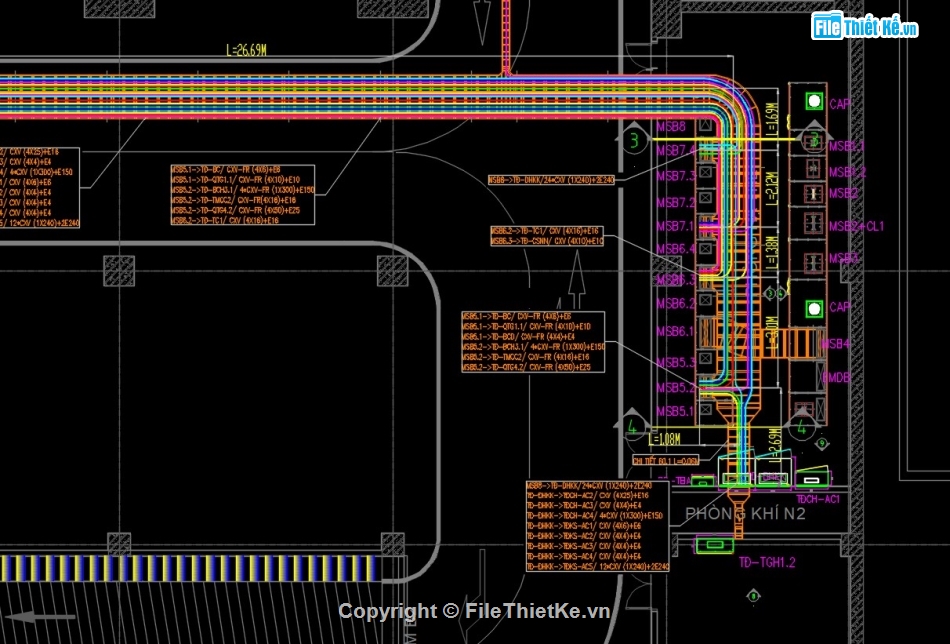
Task: Click the green square symbol beside top CAP label
Action: pyautogui.click(x=813, y=103)
